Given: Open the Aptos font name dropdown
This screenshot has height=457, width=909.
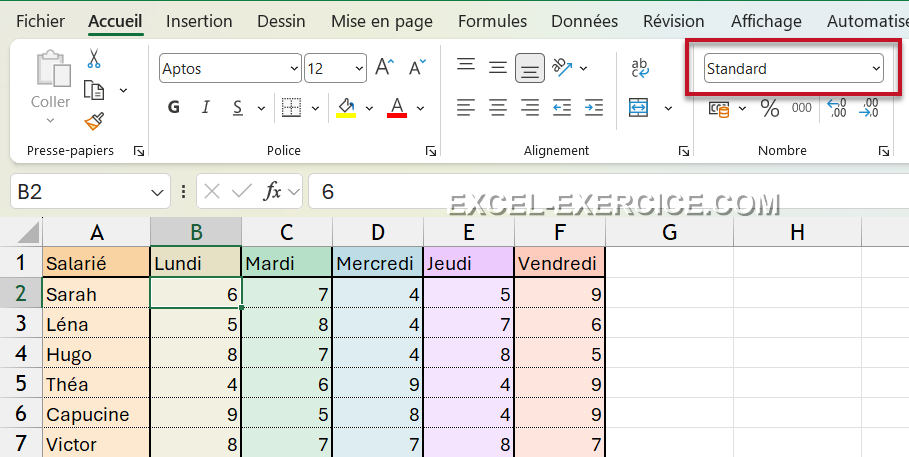Looking at the screenshot, I should (294, 69).
